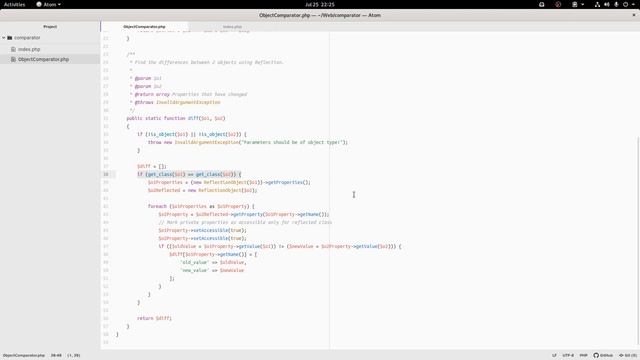
Task: Click the editor vertical scrollbar
Action: click(638, 241)
